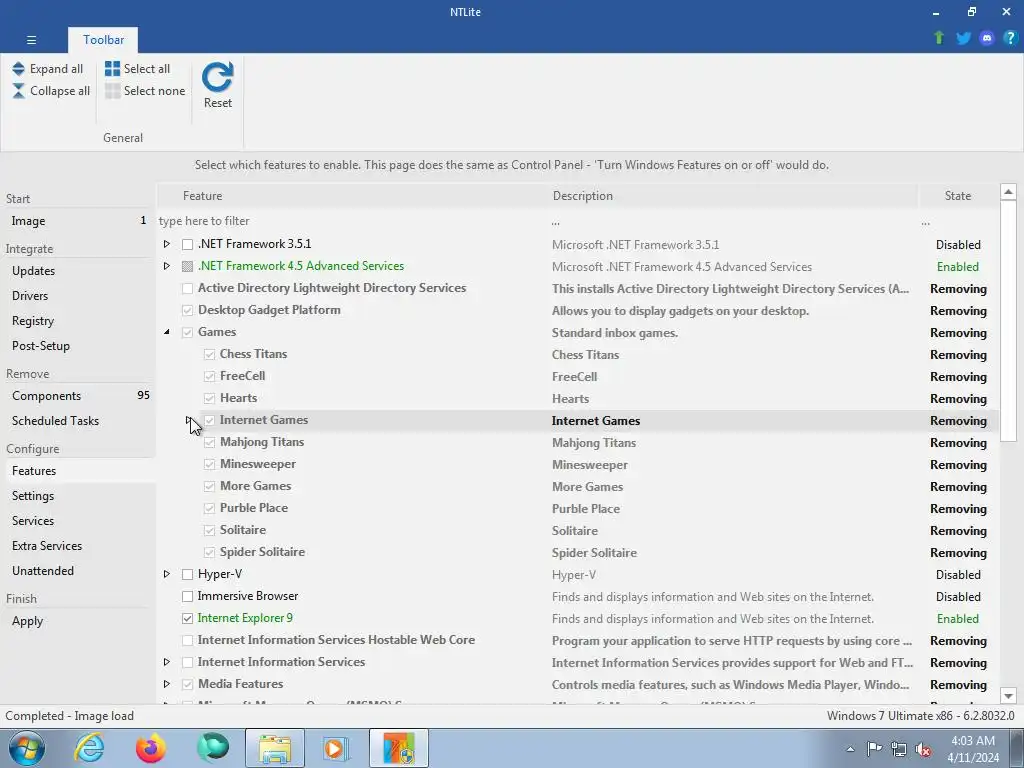Toggle the Minesweeper checkbox

pos(210,464)
